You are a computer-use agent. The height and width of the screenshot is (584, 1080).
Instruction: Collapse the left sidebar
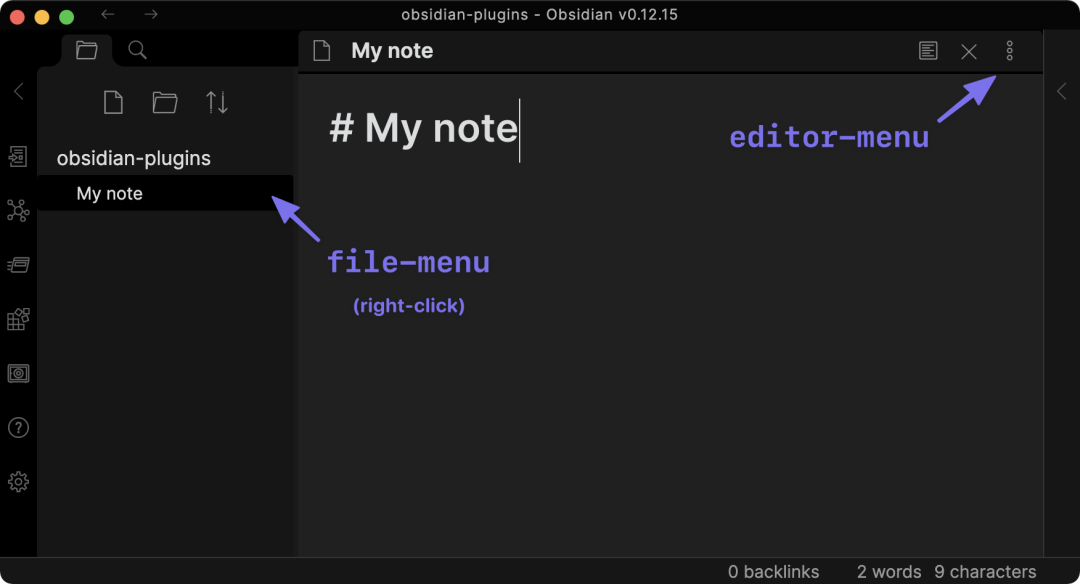pos(19,91)
